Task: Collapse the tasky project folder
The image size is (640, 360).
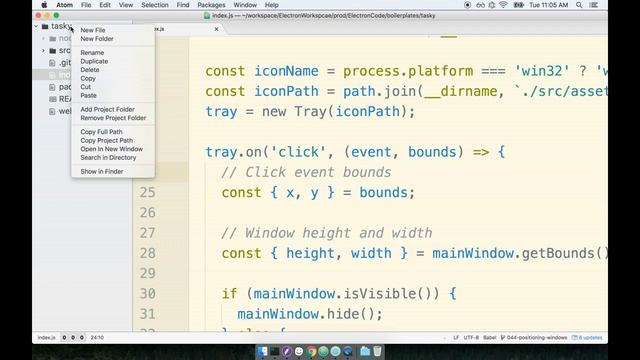Action: coord(36,26)
